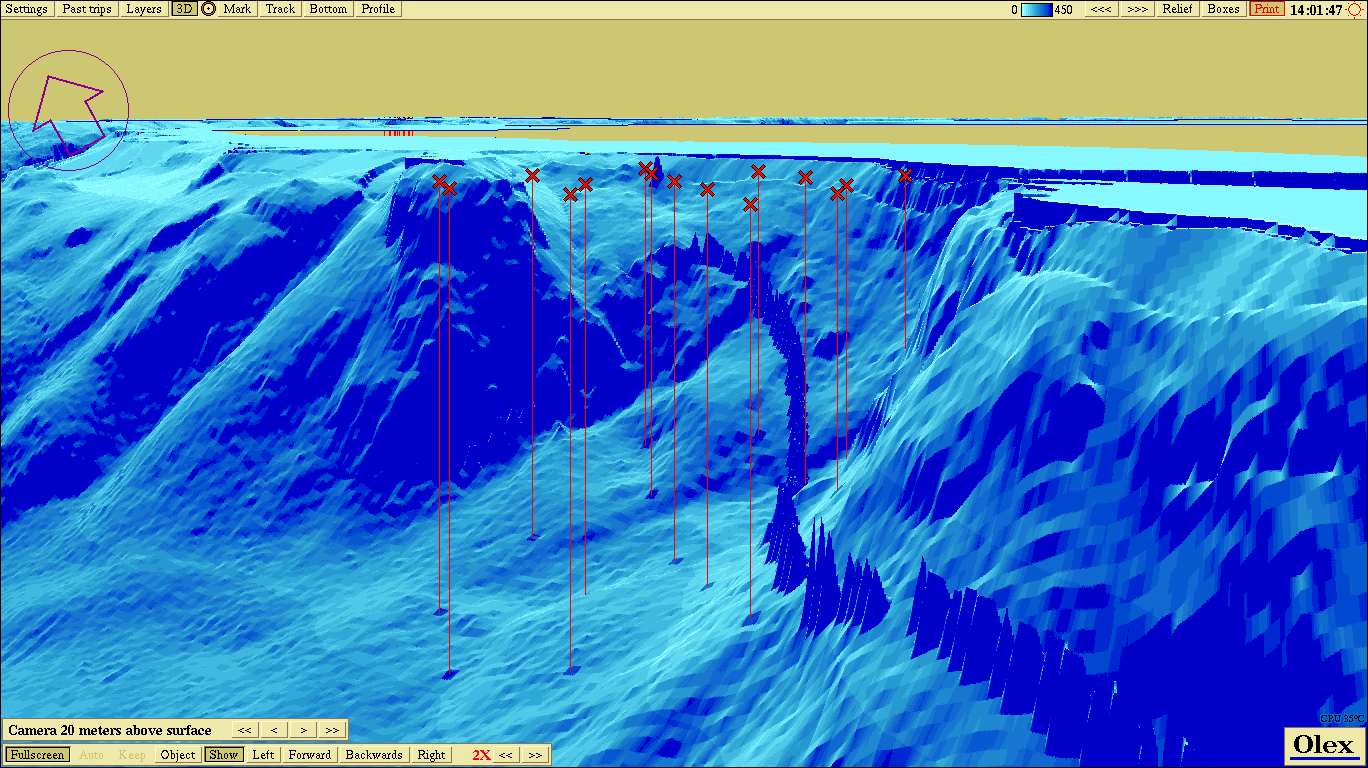Click the Camera 20 meters above surface label
This screenshot has height=768, width=1368.
[110, 730]
